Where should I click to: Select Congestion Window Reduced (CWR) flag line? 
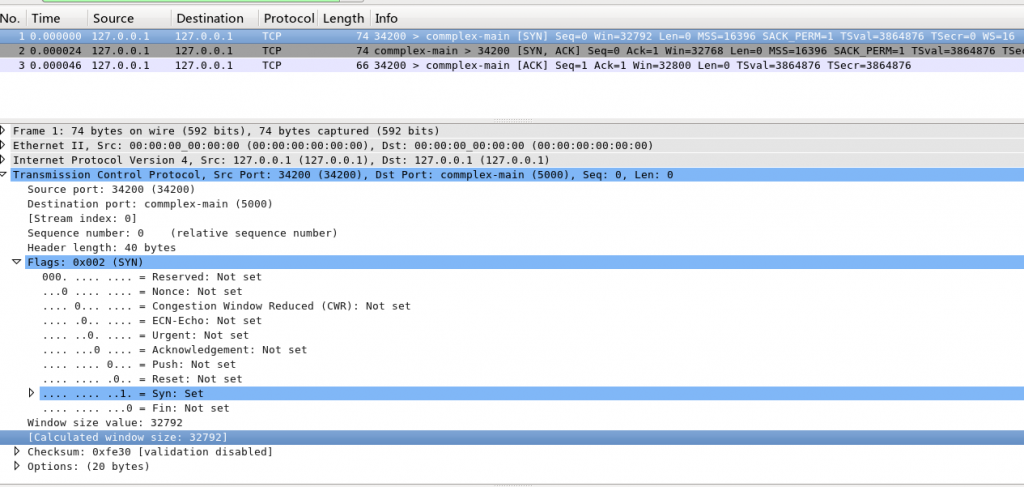click(x=226, y=306)
